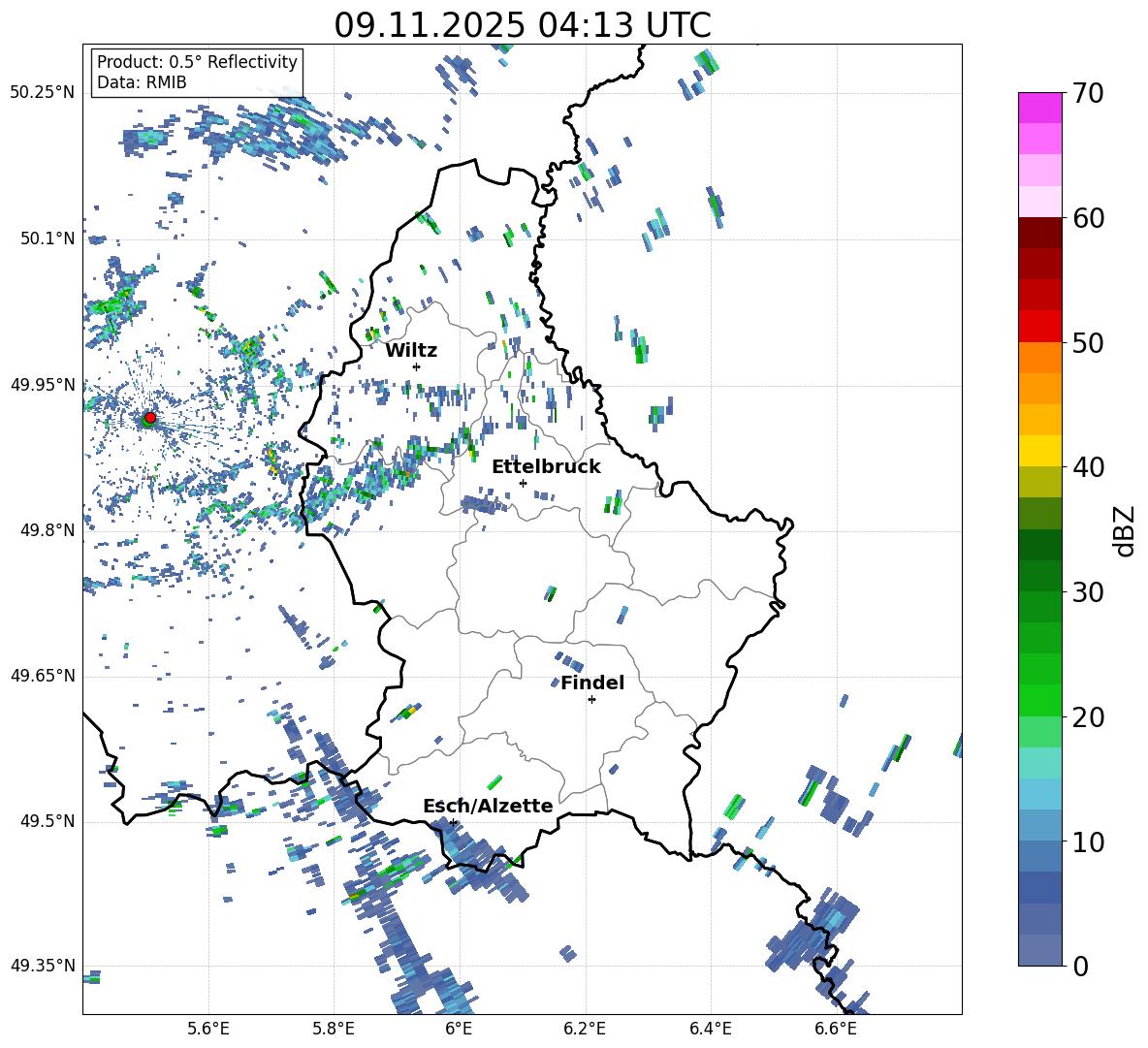Click the Esch/Alzette city label
Image resolution: width=1148 pixels, height=1048 pixels.
pos(488,806)
